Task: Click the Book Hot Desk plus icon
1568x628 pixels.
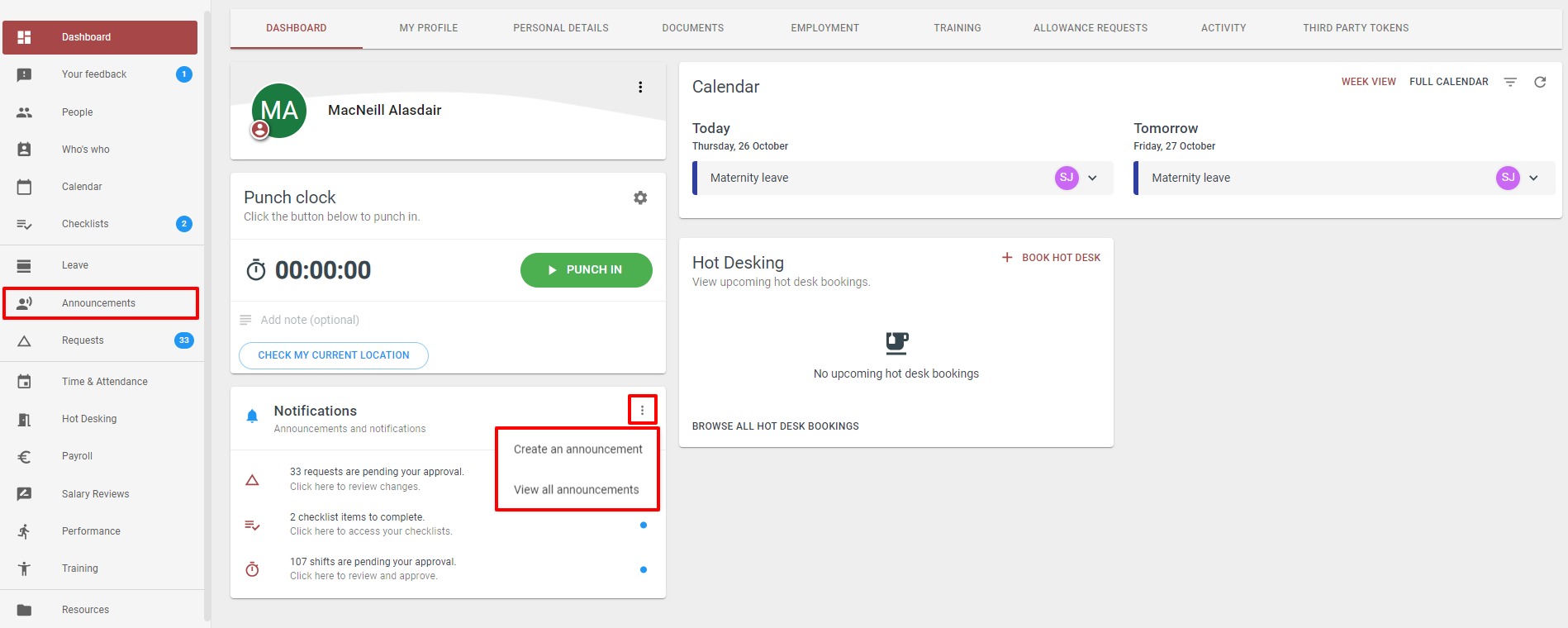Action: pos(1007,258)
